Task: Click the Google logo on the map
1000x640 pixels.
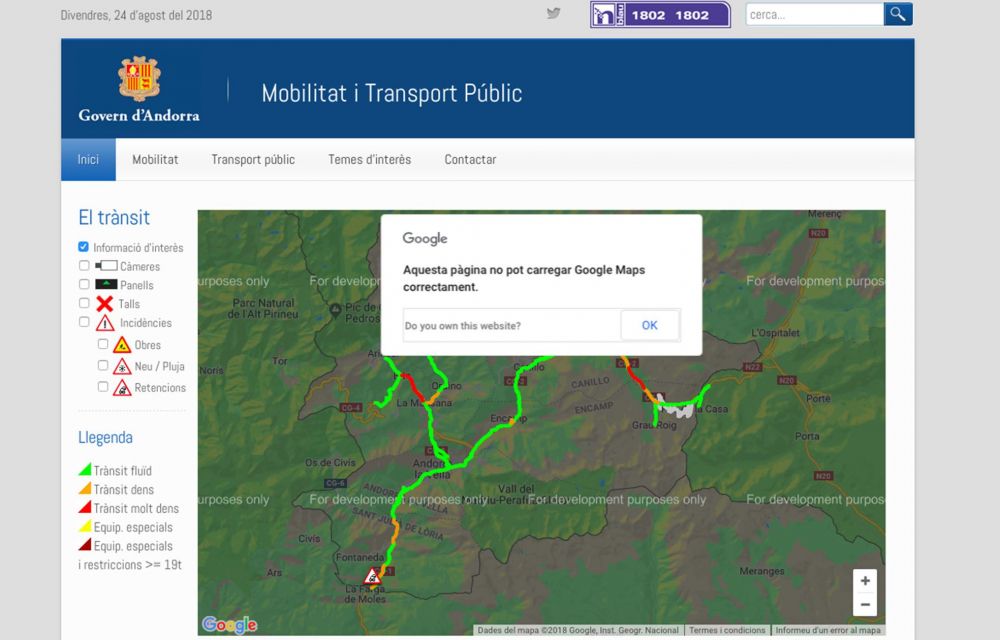Action: [229, 625]
